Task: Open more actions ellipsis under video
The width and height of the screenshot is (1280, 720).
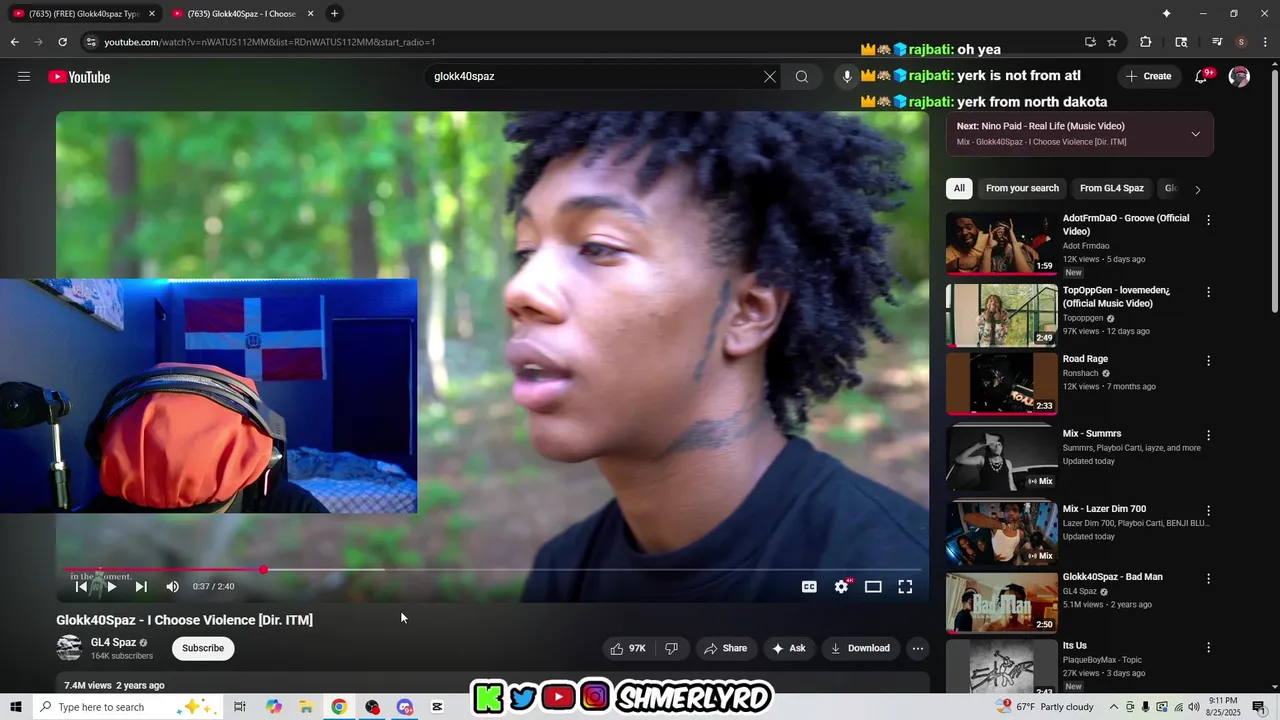Action: (x=917, y=648)
